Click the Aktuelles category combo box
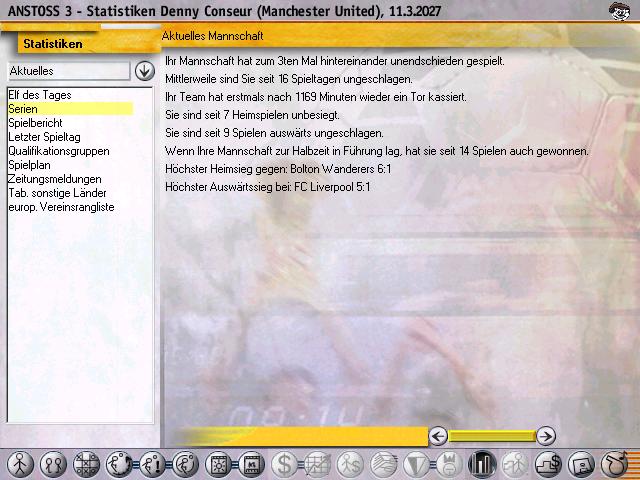The width and height of the screenshot is (640, 480). [x=68, y=71]
